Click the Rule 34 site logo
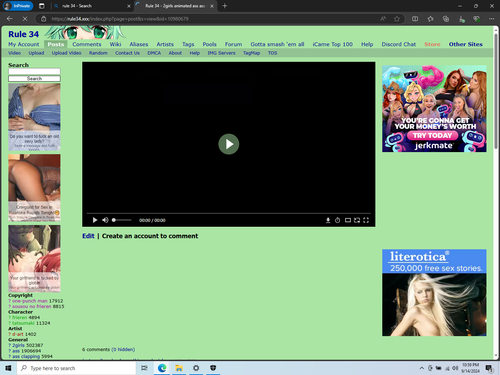The height and width of the screenshot is (375, 500). click(x=23, y=34)
